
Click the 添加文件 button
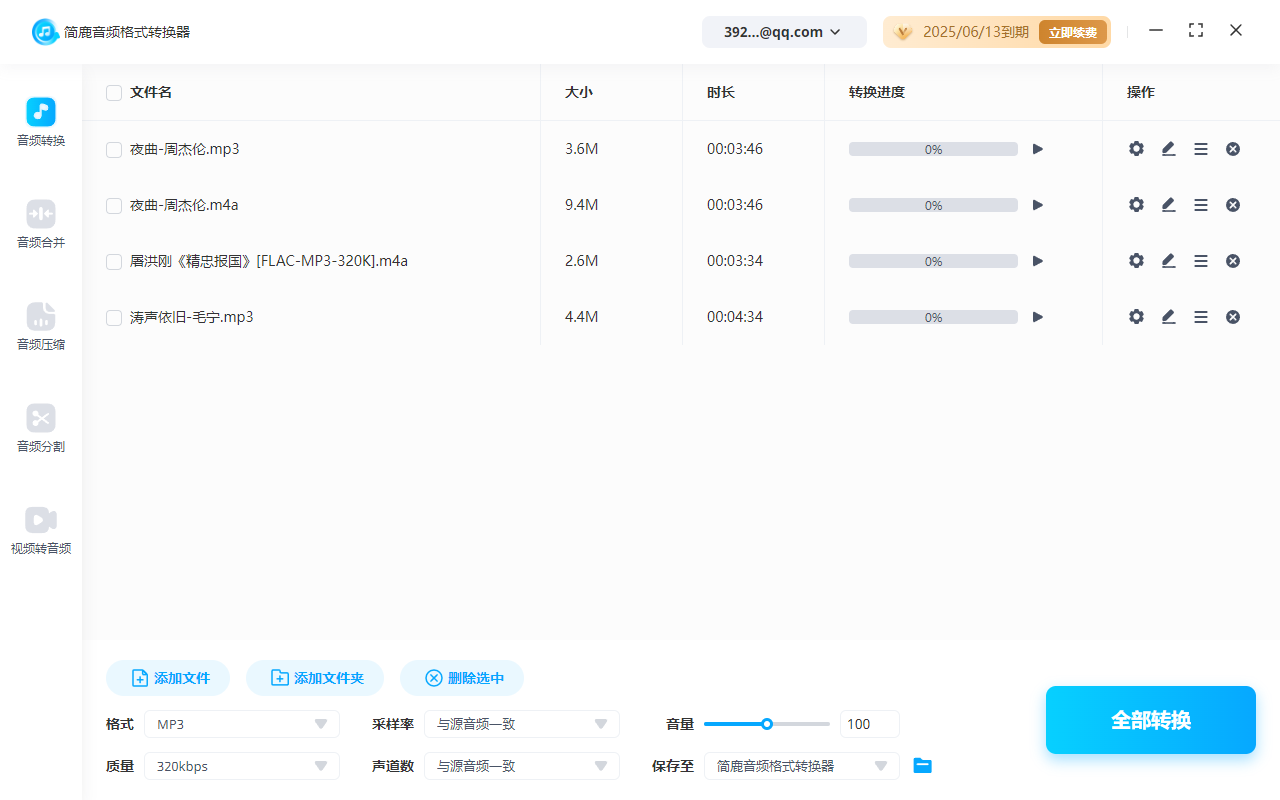pos(168,678)
